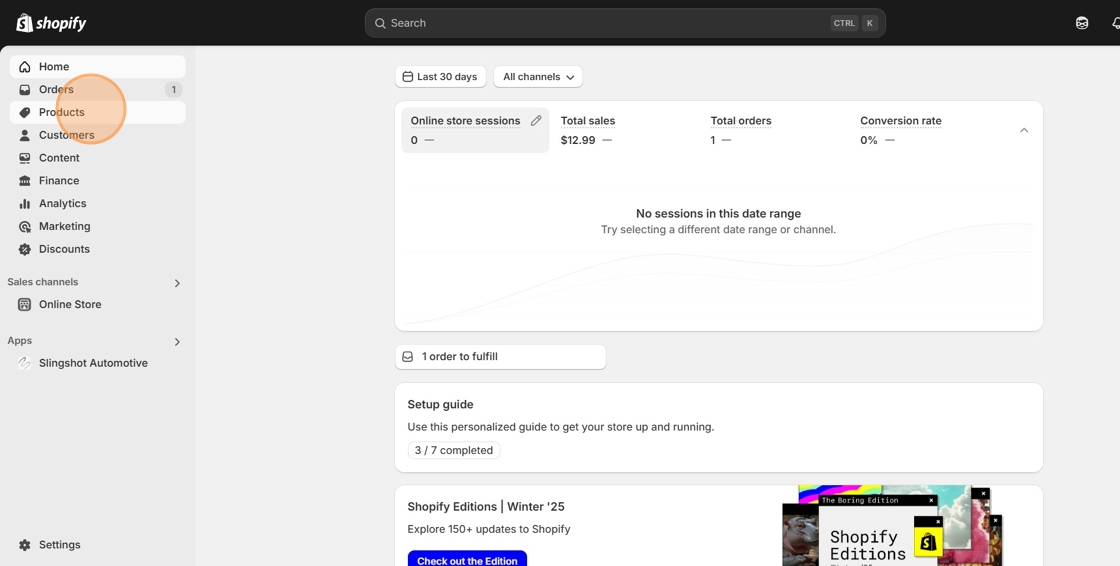Click the Orders count badge 1

173,89
